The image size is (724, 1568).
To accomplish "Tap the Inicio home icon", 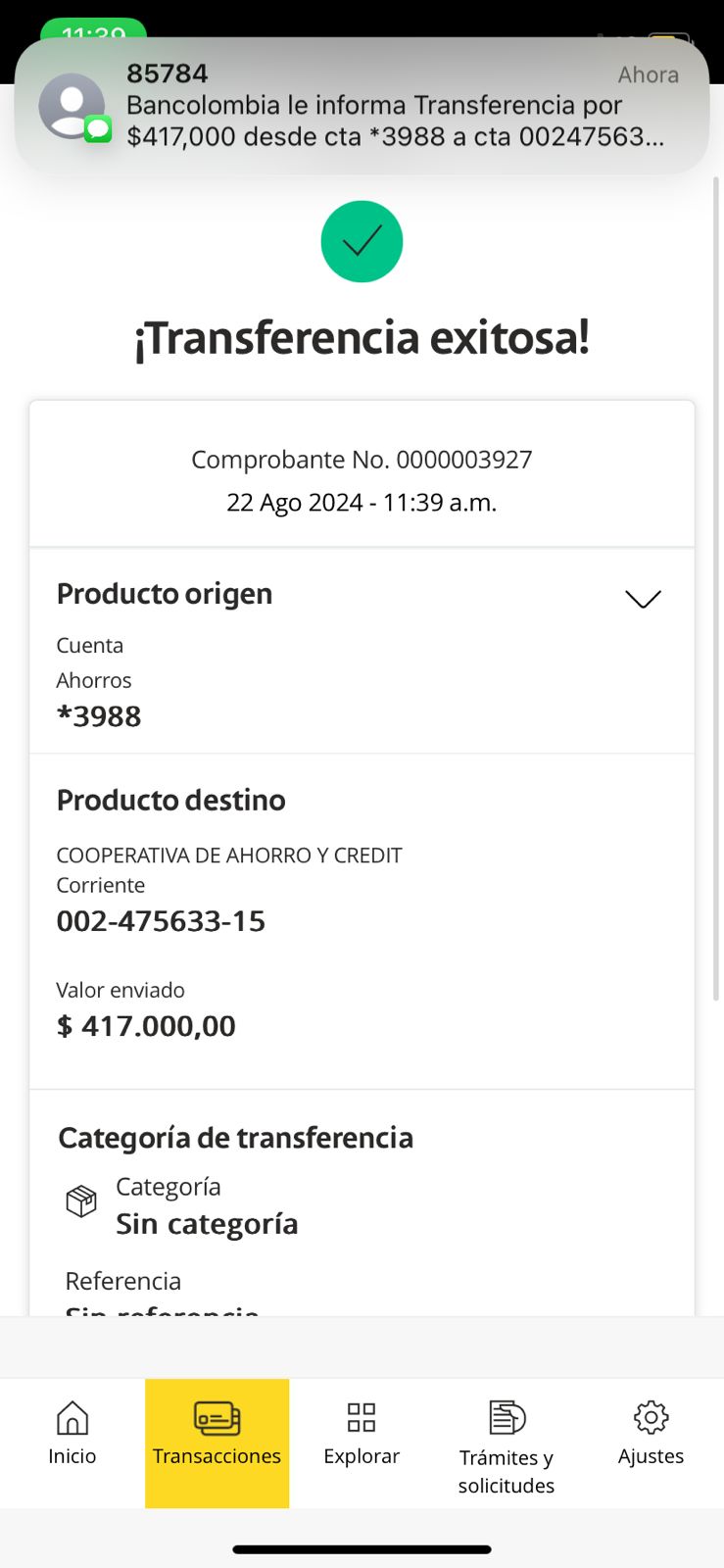I will [72, 1418].
